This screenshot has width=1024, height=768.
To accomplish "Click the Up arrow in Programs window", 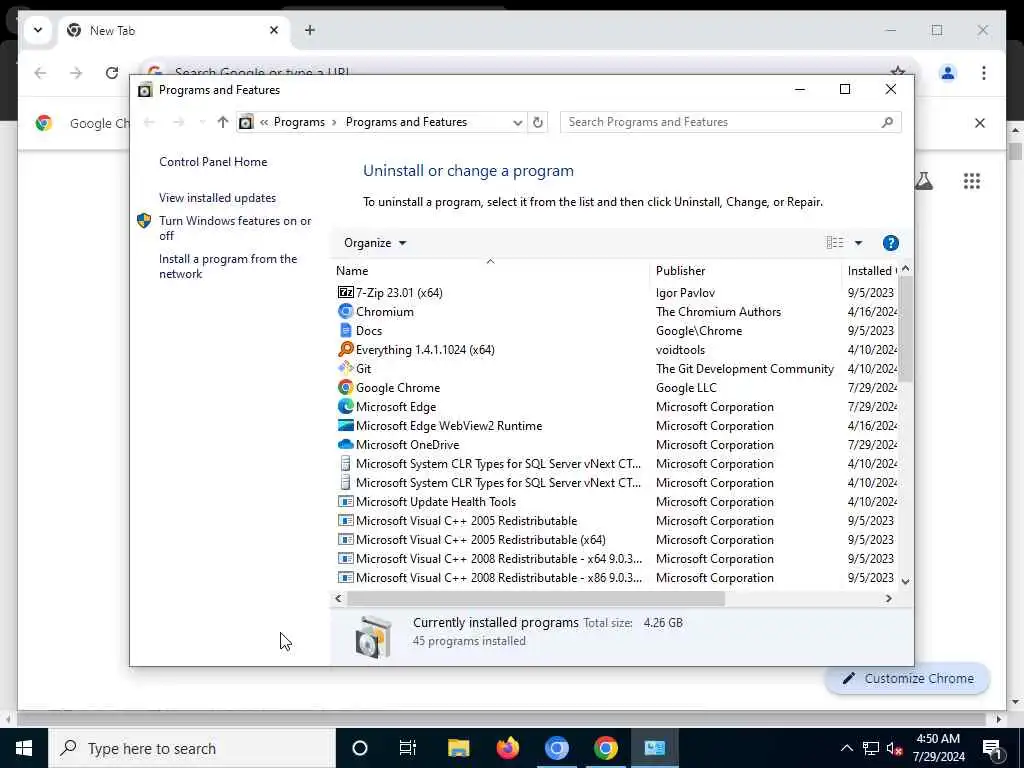I will click(x=223, y=122).
